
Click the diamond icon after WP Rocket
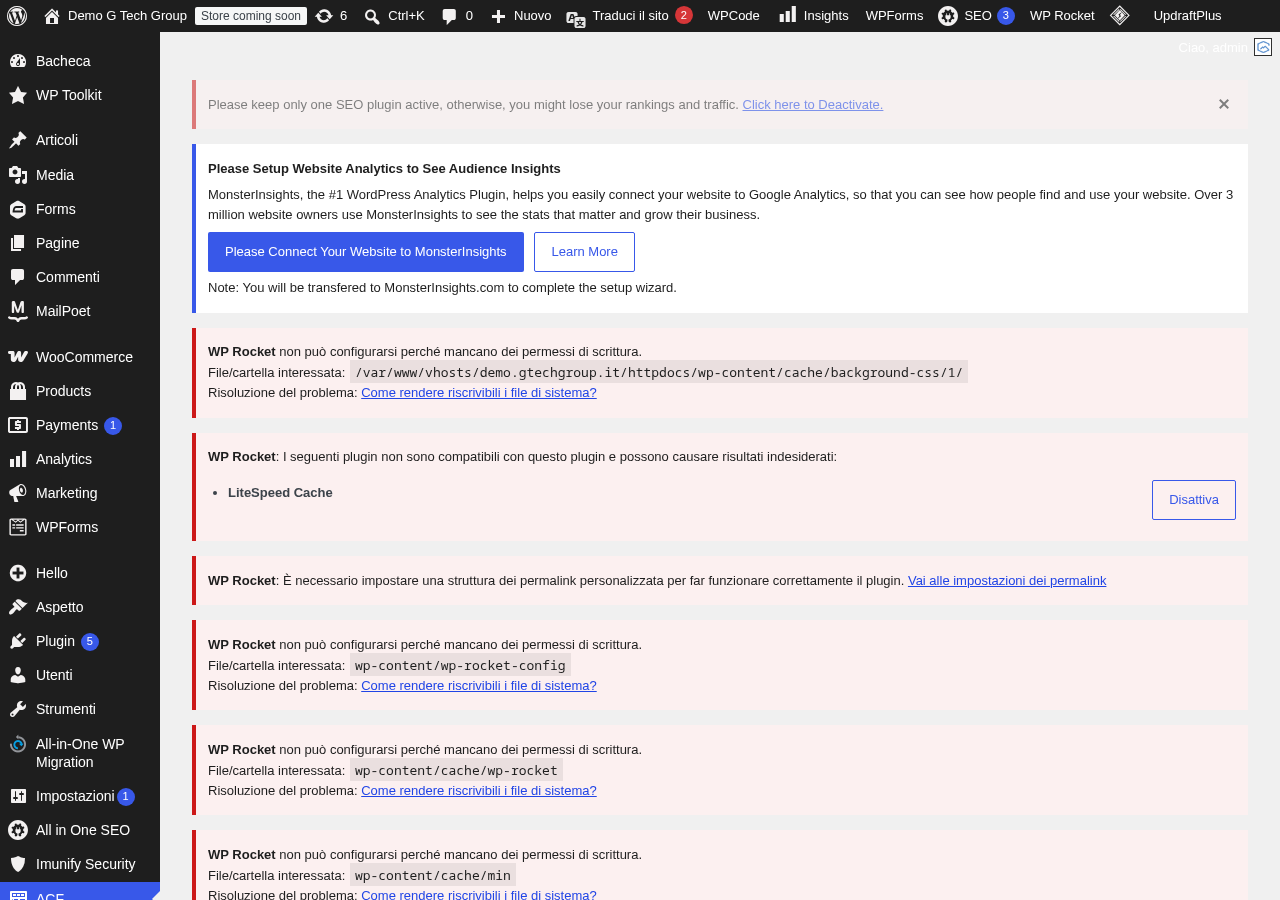1120,15
